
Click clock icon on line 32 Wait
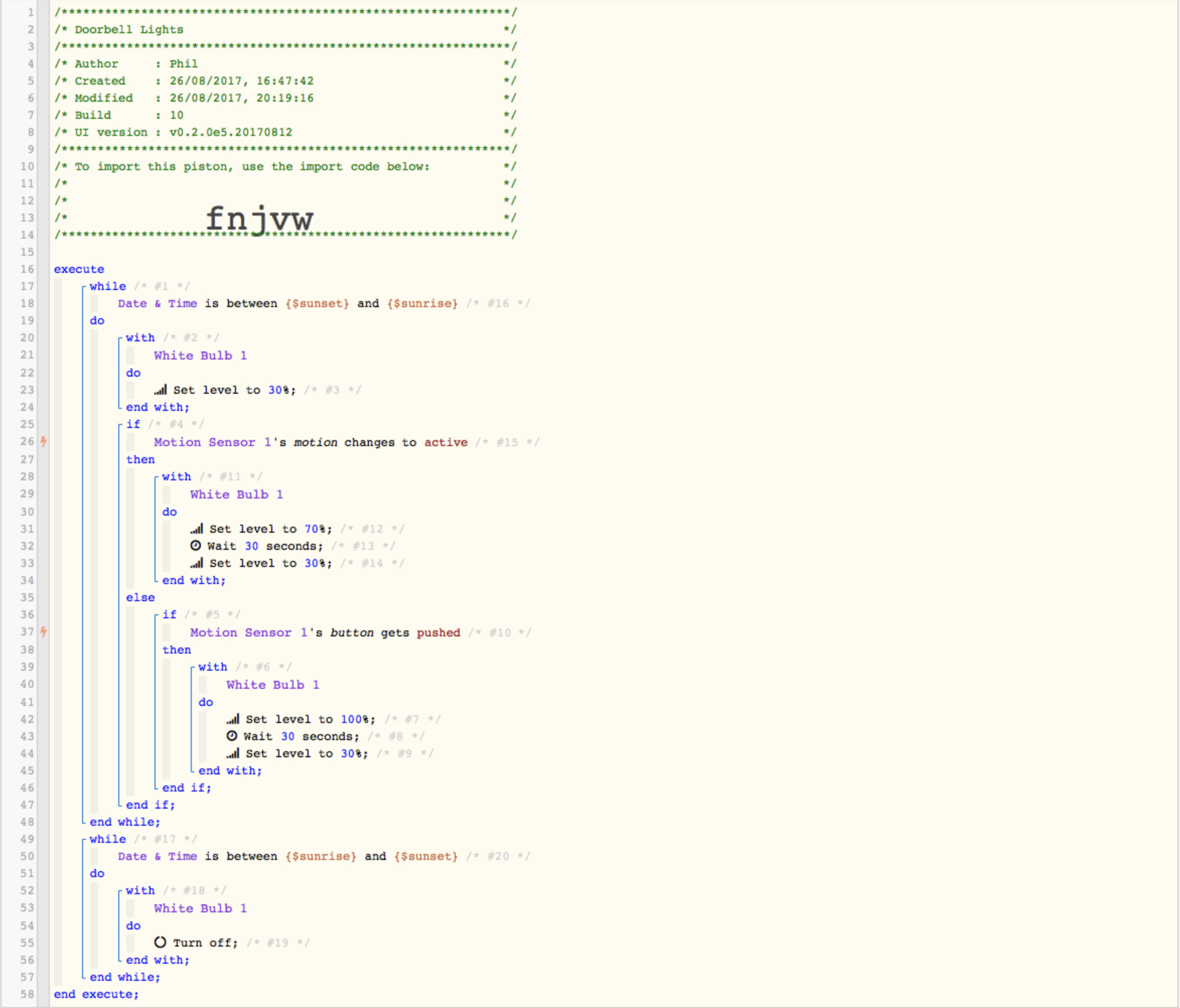pyautogui.click(x=195, y=546)
